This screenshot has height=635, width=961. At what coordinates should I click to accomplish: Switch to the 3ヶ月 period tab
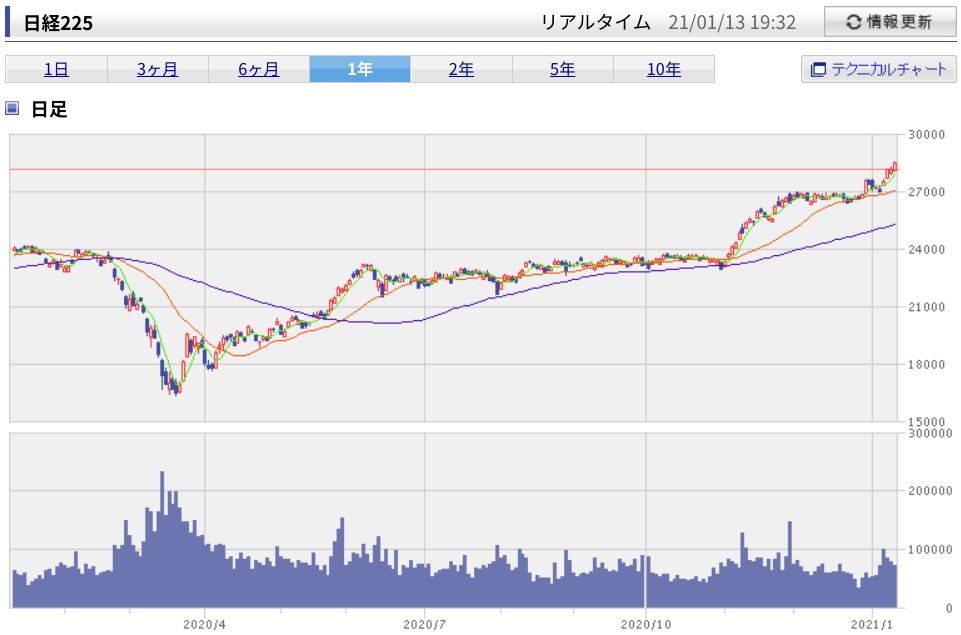pos(158,69)
